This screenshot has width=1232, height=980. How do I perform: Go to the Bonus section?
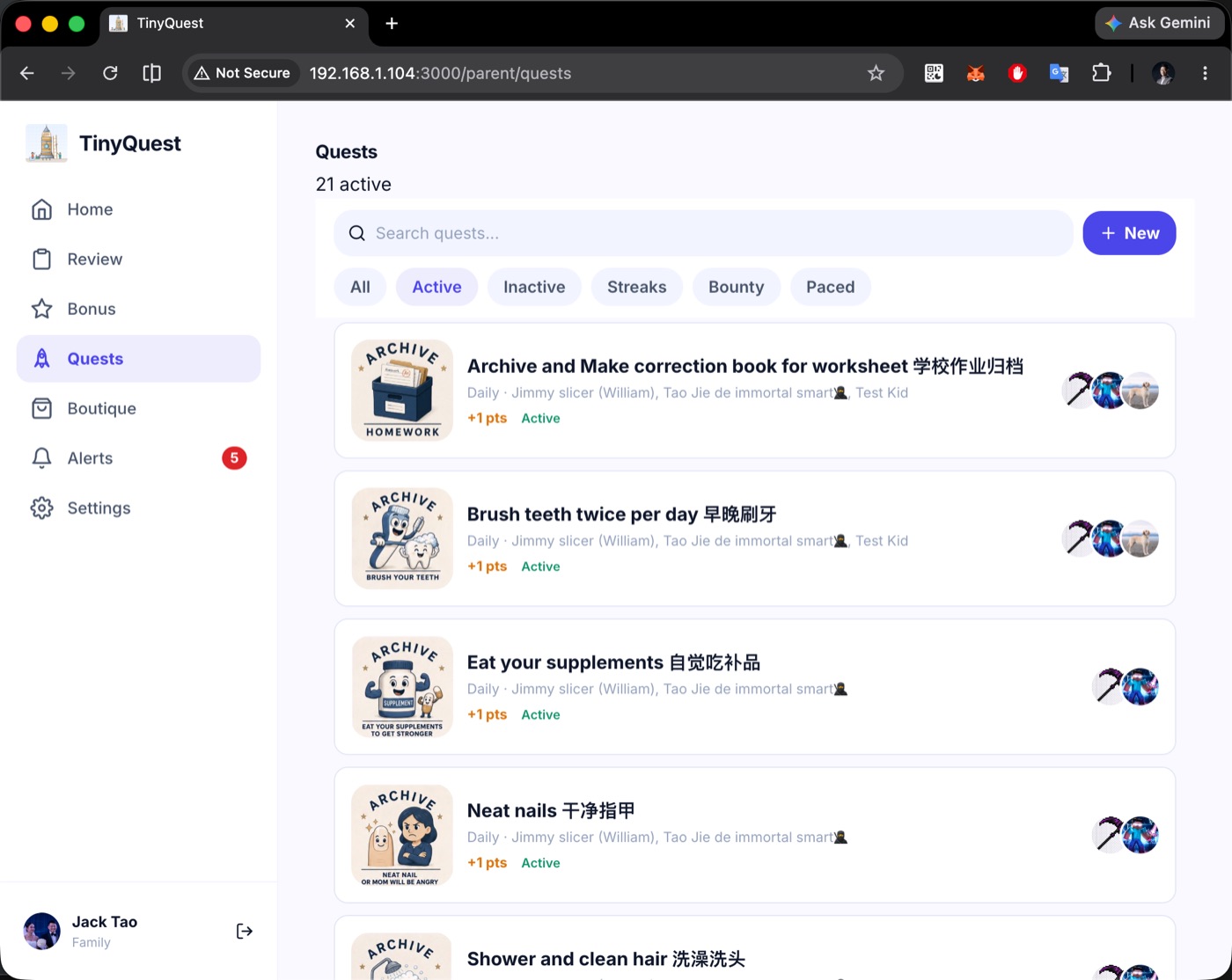click(138, 309)
